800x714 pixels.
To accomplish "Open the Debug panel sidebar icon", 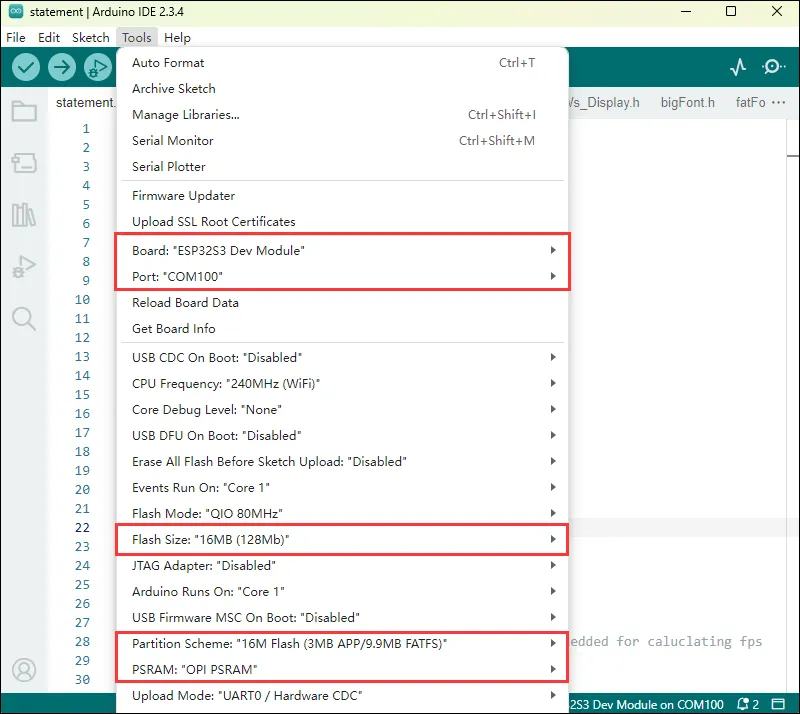I will point(24,266).
